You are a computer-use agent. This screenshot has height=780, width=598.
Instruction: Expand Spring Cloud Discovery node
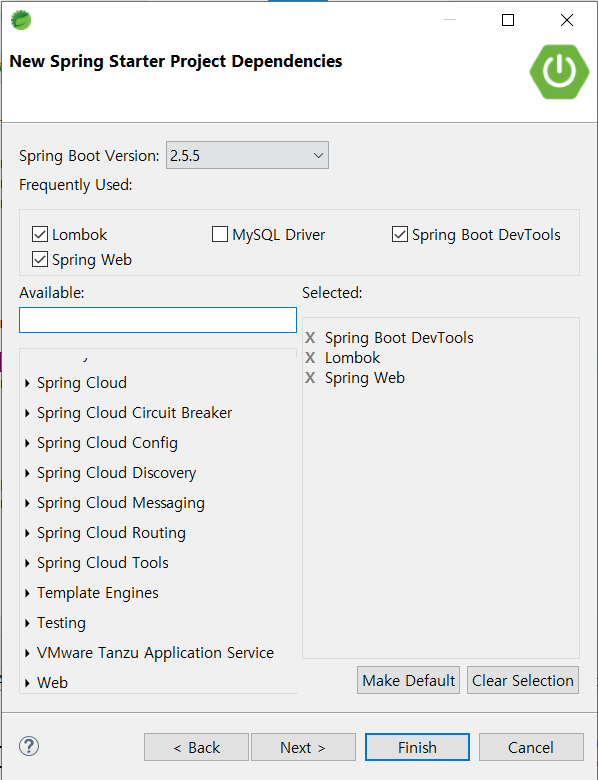pos(27,473)
